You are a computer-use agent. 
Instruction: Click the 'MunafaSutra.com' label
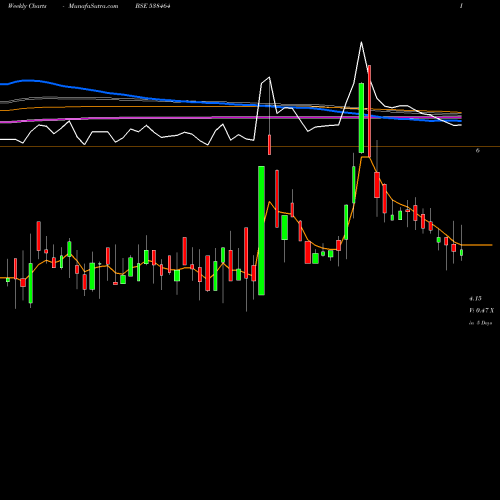93,6
